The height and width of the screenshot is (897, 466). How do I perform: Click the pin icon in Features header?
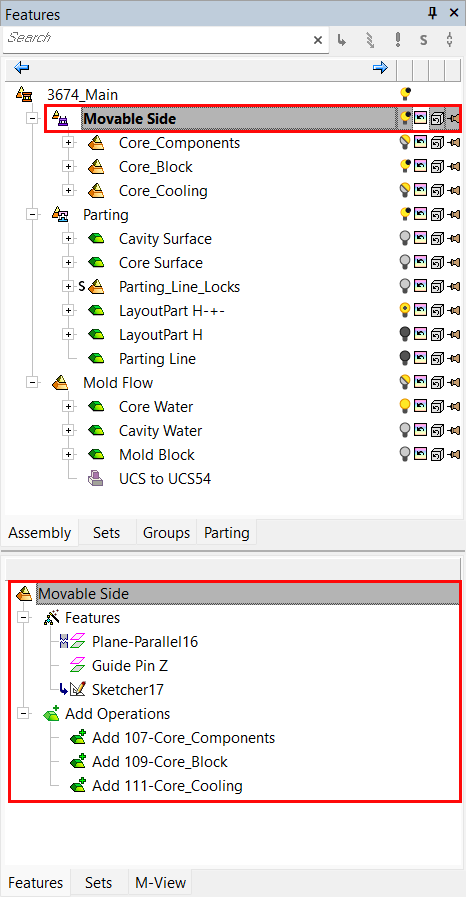[433, 13]
